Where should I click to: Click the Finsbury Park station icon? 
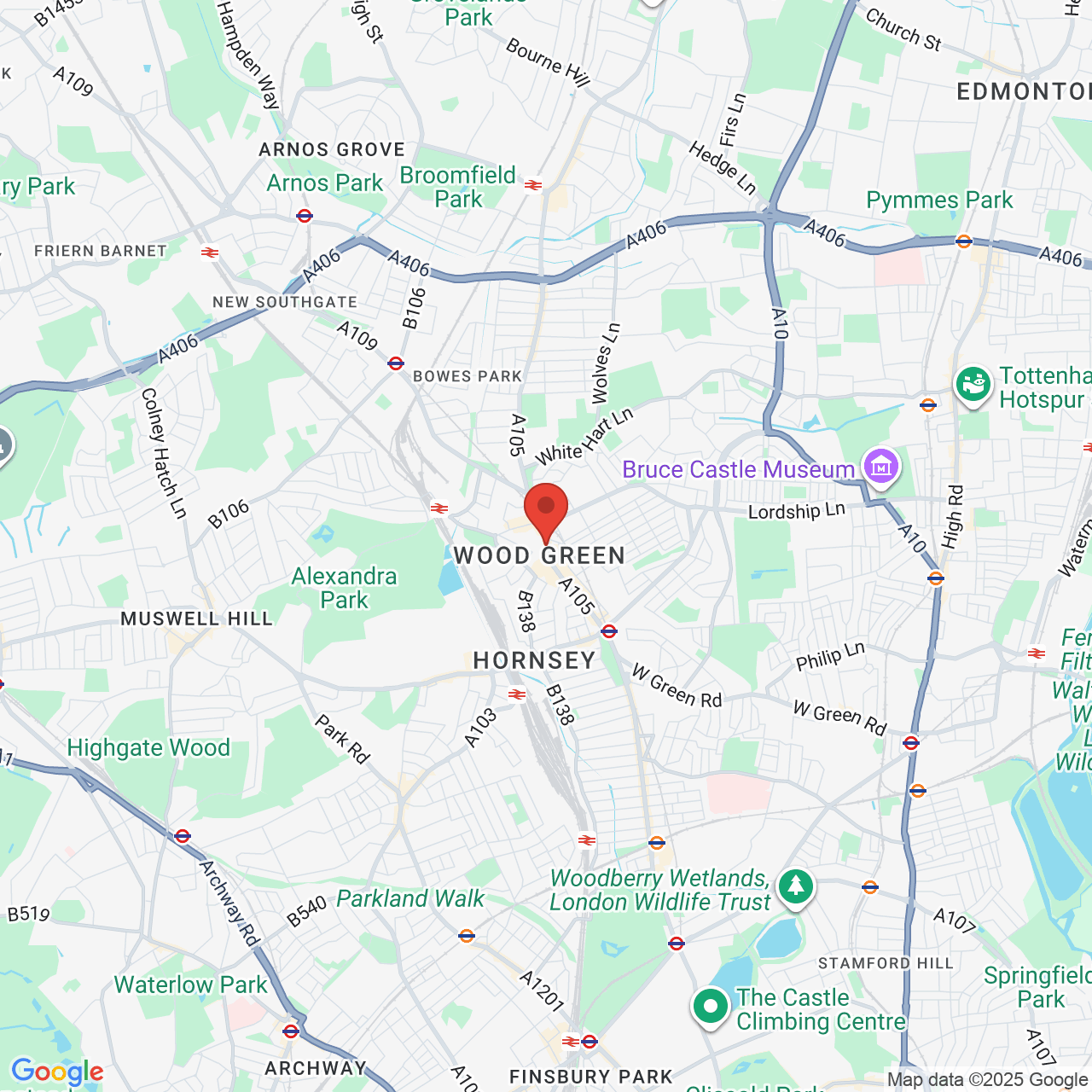coord(580,1042)
